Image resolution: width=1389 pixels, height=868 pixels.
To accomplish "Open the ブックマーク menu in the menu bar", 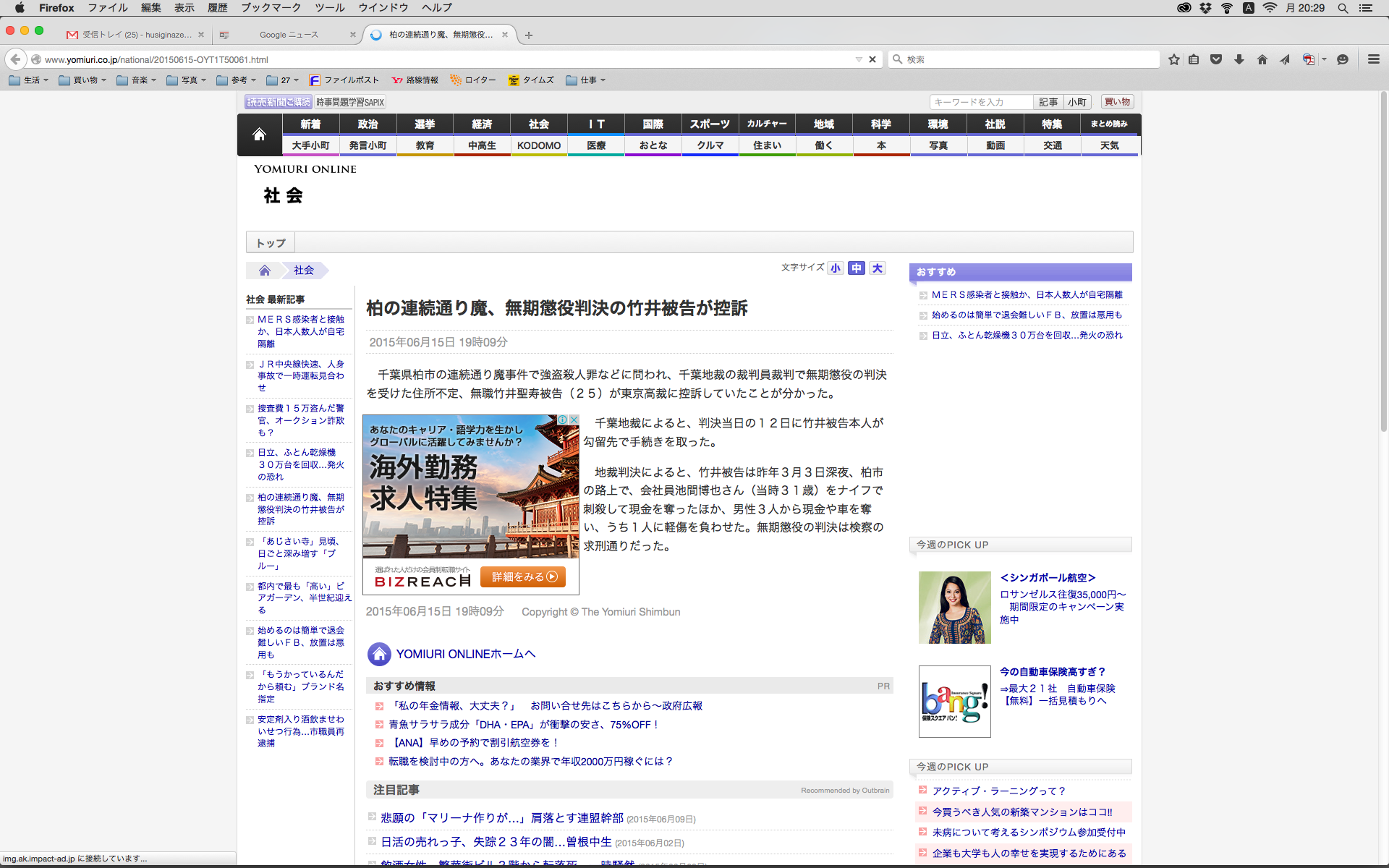I will (x=271, y=8).
